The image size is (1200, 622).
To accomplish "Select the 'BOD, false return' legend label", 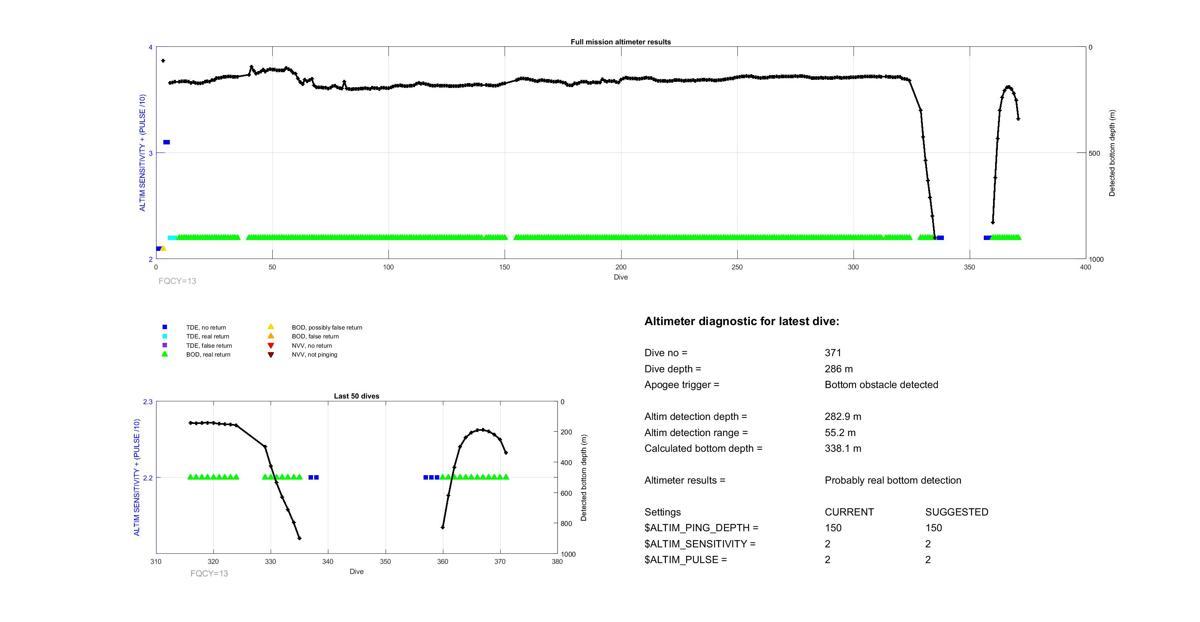I will (x=315, y=336).
